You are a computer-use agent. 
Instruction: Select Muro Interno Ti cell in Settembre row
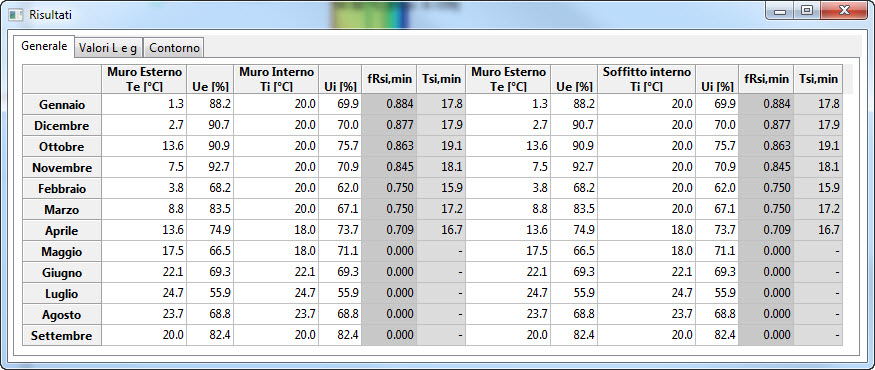click(276, 336)
